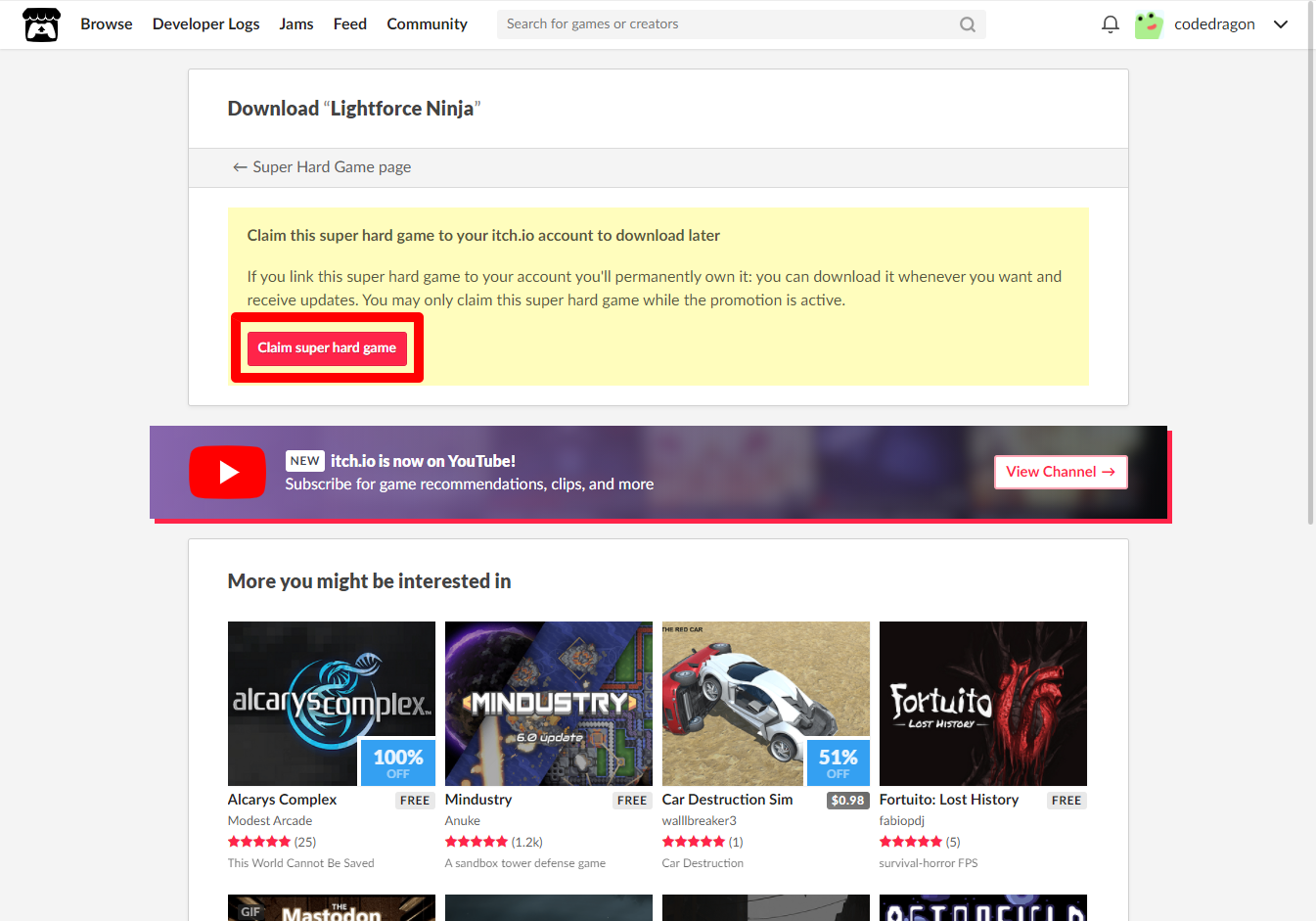This screenshot has width=1316, height=921.
Task: Click the FREE tag on Mindustry
Action: pyautogui.click(x=632, y=801)
